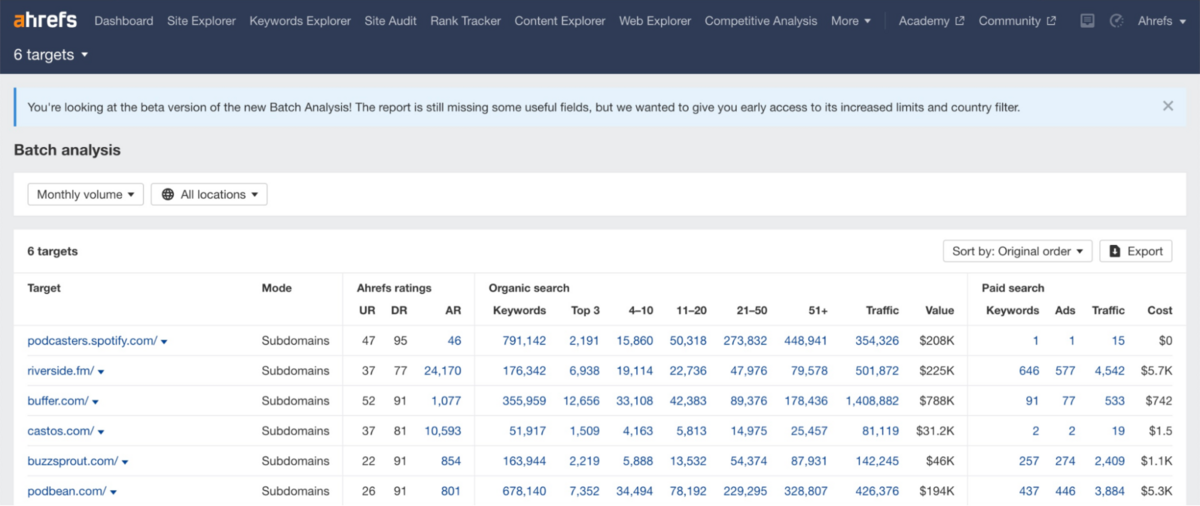Open buffer.com target link
Image resolution: width=1200 pixels, height=506 pixels.
(57, 401)
